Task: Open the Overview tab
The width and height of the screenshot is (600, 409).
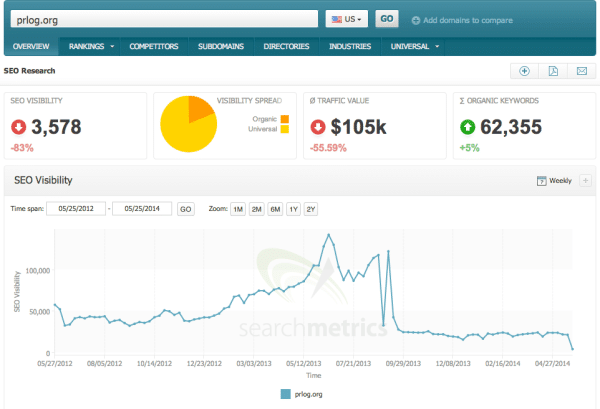Action: click(31, 47)
